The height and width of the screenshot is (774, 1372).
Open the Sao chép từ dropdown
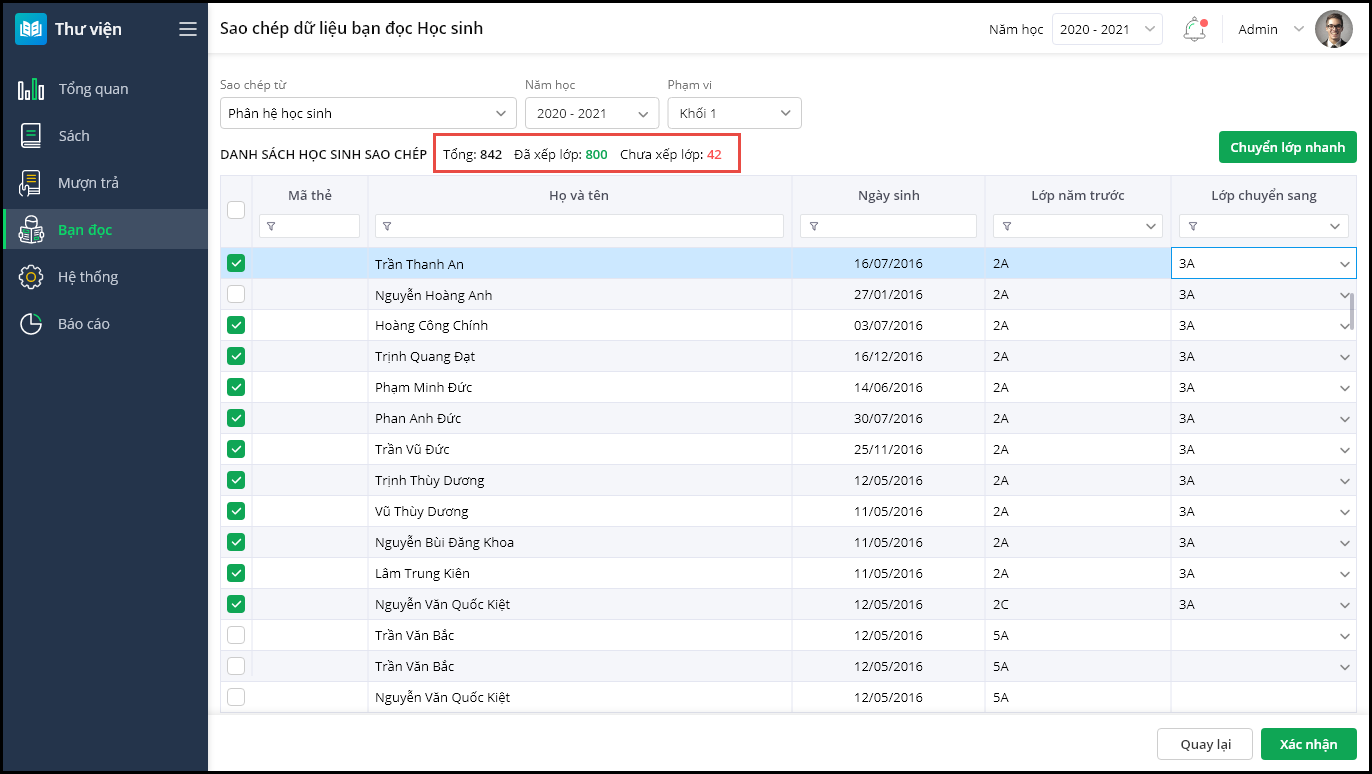[368, 113]
